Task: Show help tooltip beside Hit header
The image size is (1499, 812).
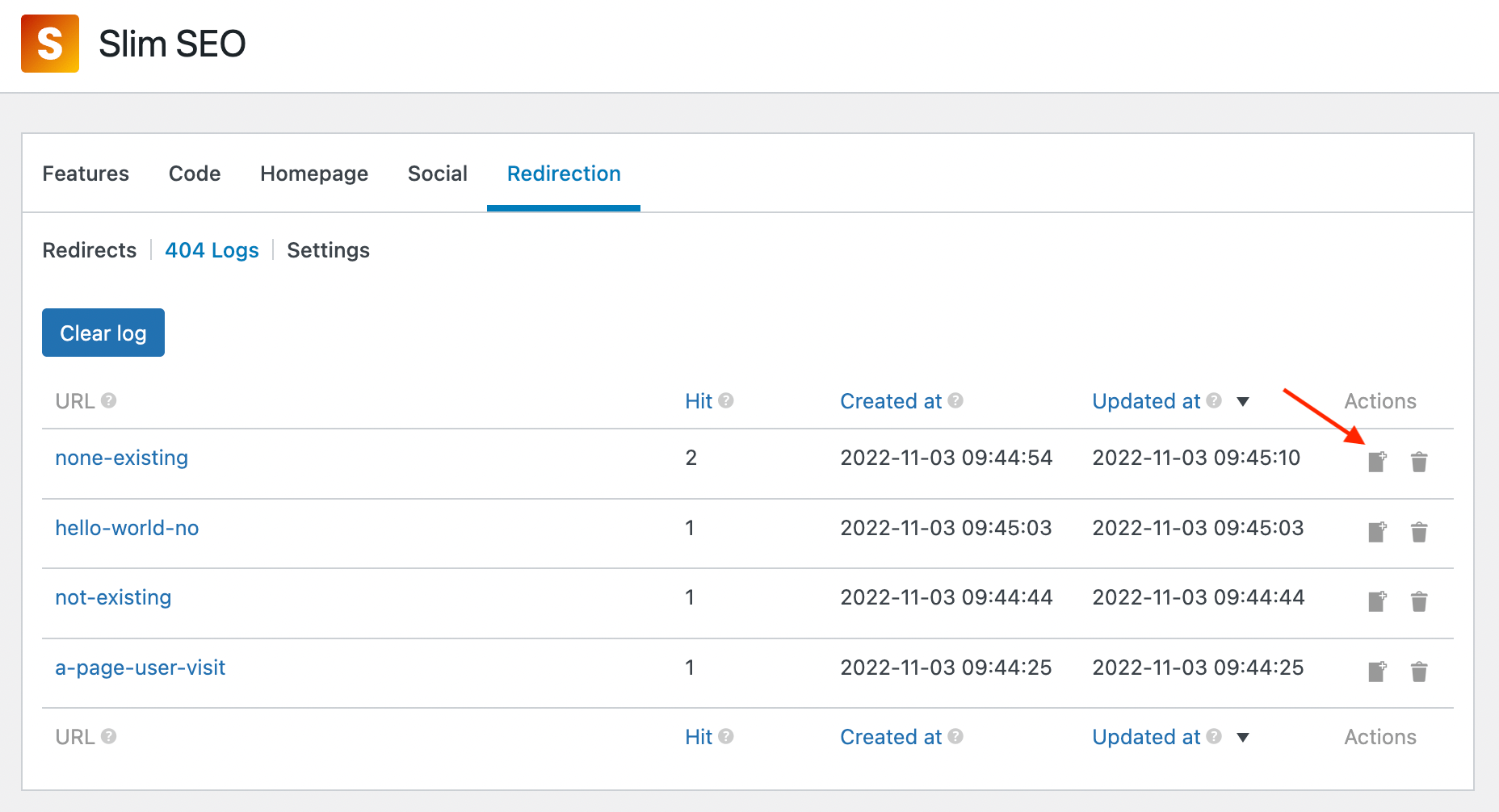Action: click(725, 400)
